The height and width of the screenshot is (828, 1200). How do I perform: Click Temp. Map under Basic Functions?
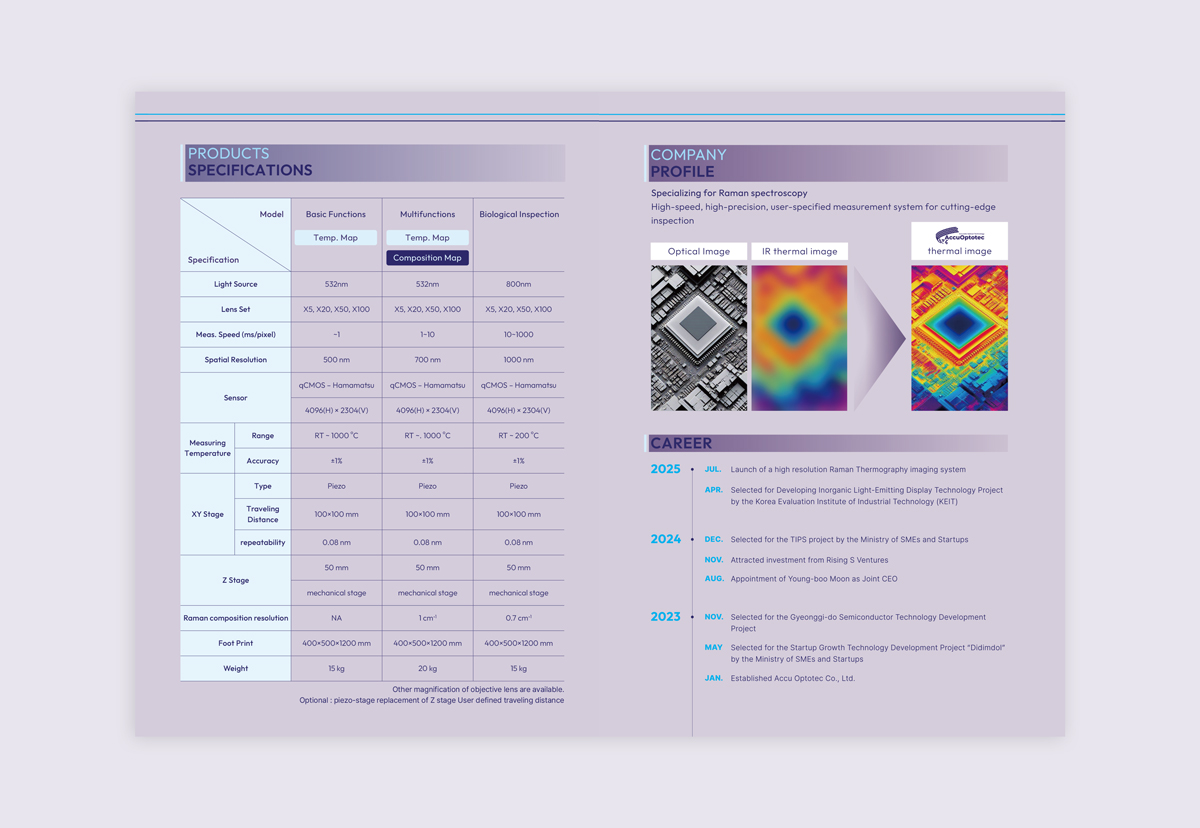[x=336, y=238]
